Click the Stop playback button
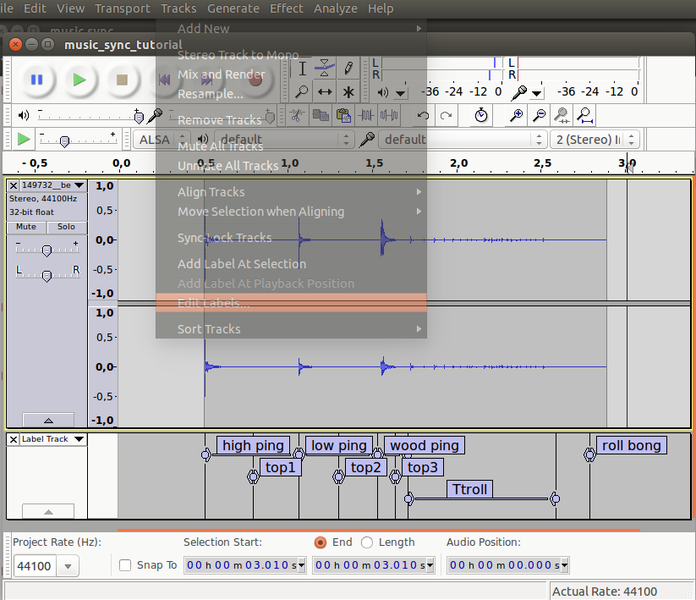 [122, 80]
